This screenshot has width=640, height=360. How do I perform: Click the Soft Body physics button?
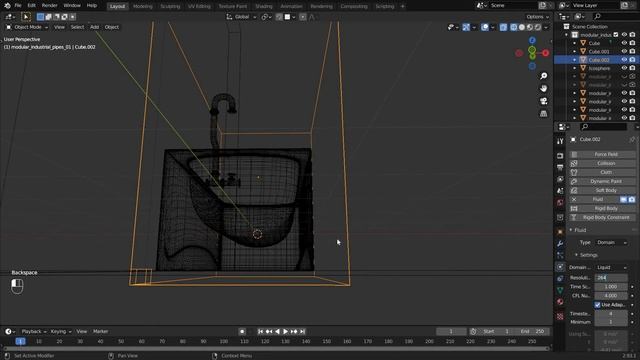602,191
